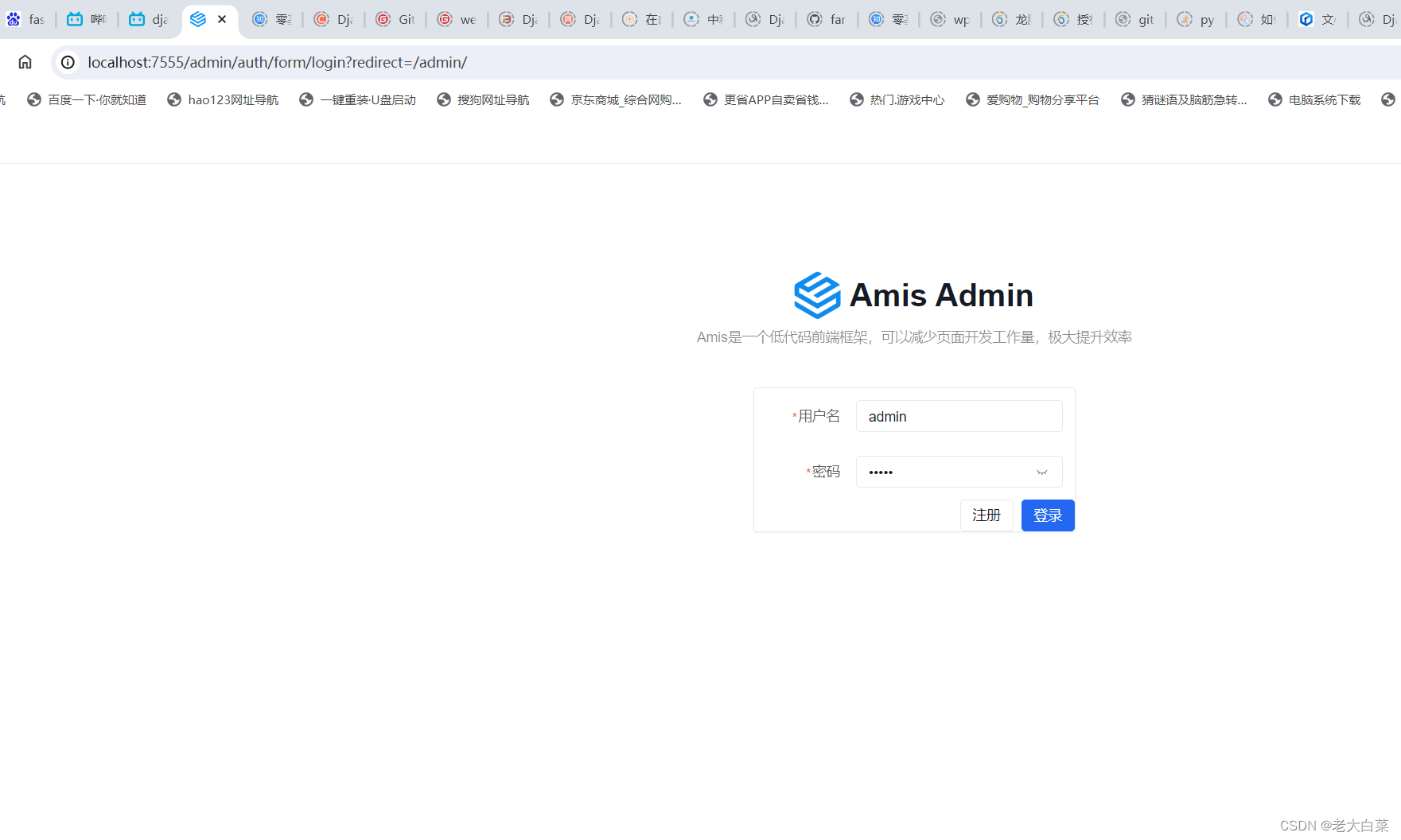Screen dimensions: 1401x840
Task: Open the 猜谜语及脑筋急转 bookmark
Action: click(1185, 99)
